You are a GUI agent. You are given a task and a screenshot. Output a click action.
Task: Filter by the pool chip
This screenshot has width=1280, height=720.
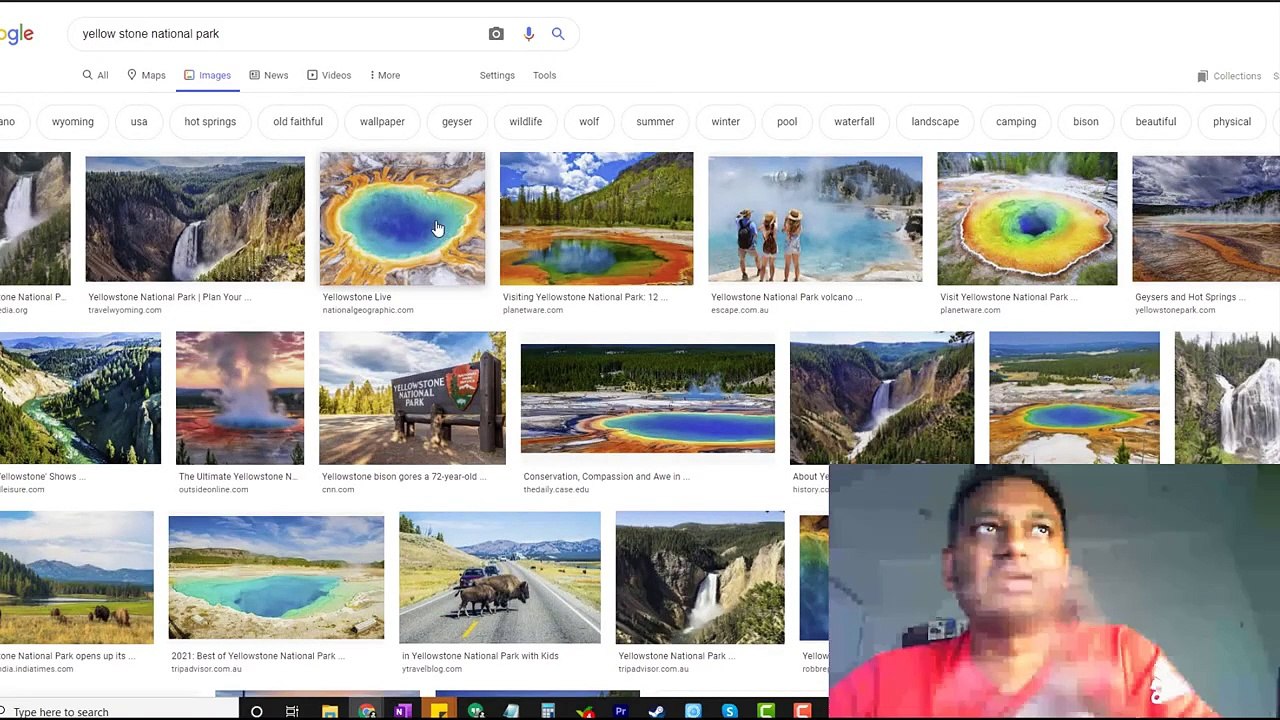tap(787, 122)
